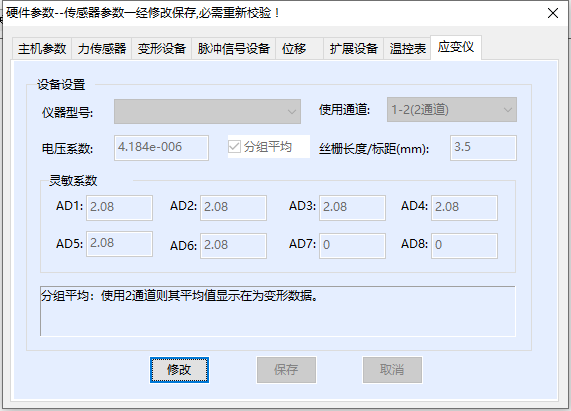Open the 使用通道 dropdown

pyautogui.click(x=452, y=110)
